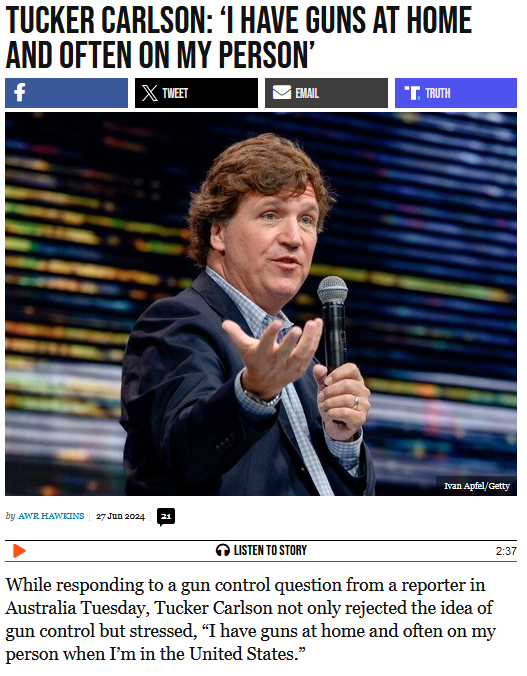Click the first article paragraph text
Image resolution: width=527 pixels, height=676 pixels.
(251, 620)
